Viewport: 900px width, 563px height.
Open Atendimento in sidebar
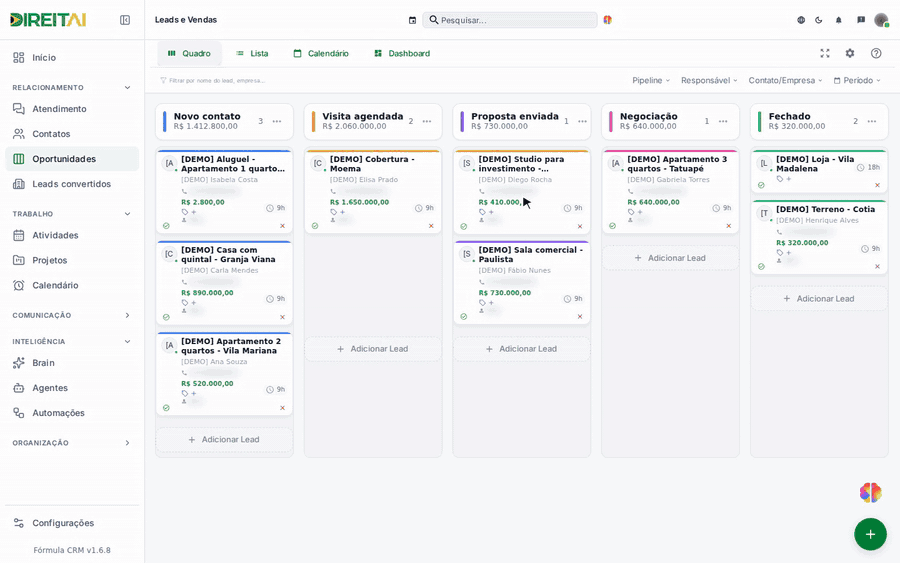click(x=72, y=109)
